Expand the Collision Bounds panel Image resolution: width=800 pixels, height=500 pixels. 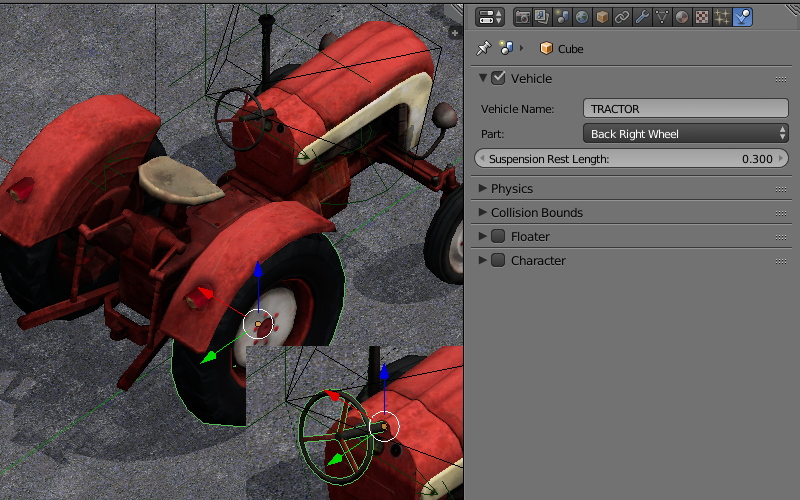point(482,212)
